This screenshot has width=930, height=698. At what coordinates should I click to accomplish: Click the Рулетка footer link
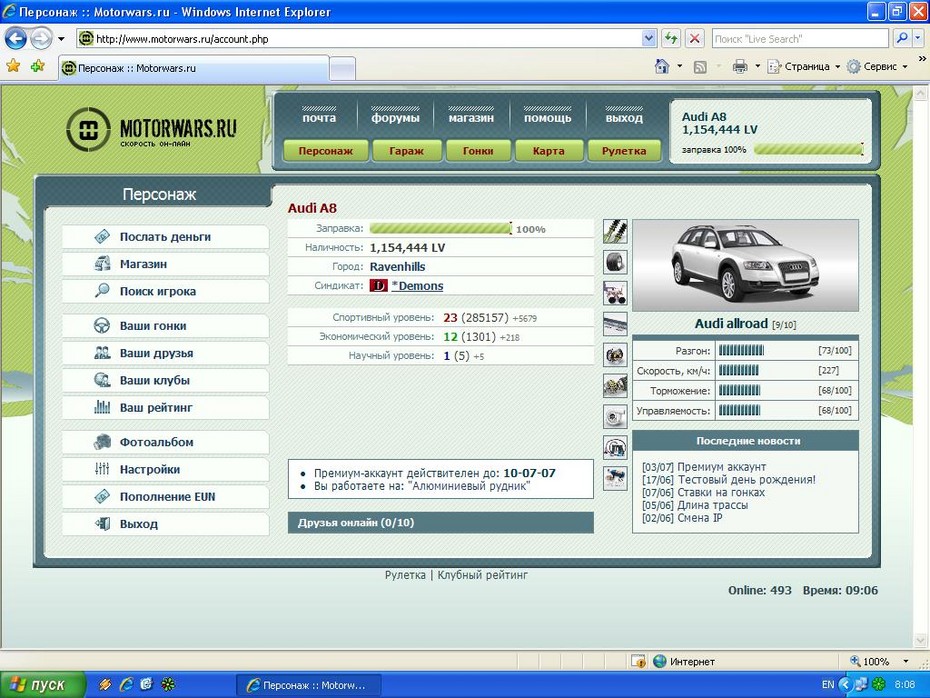(405, 575)
